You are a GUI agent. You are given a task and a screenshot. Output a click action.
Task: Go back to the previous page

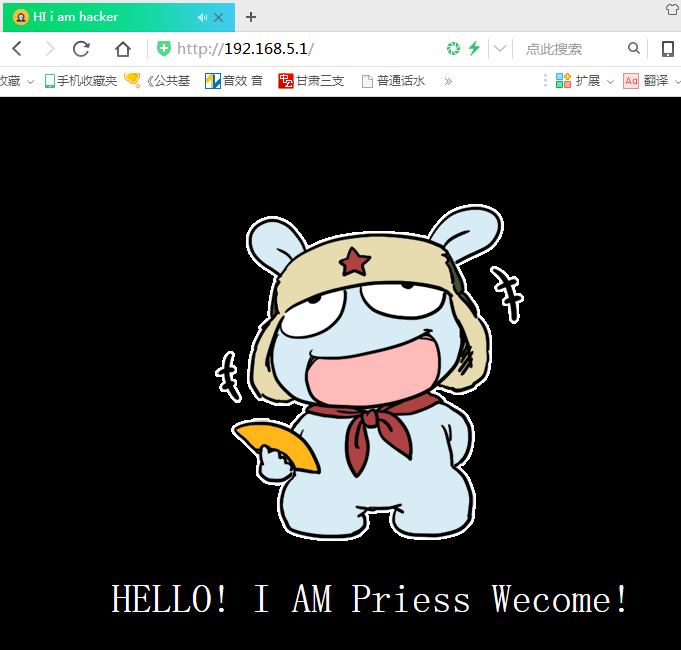point(17,49)
